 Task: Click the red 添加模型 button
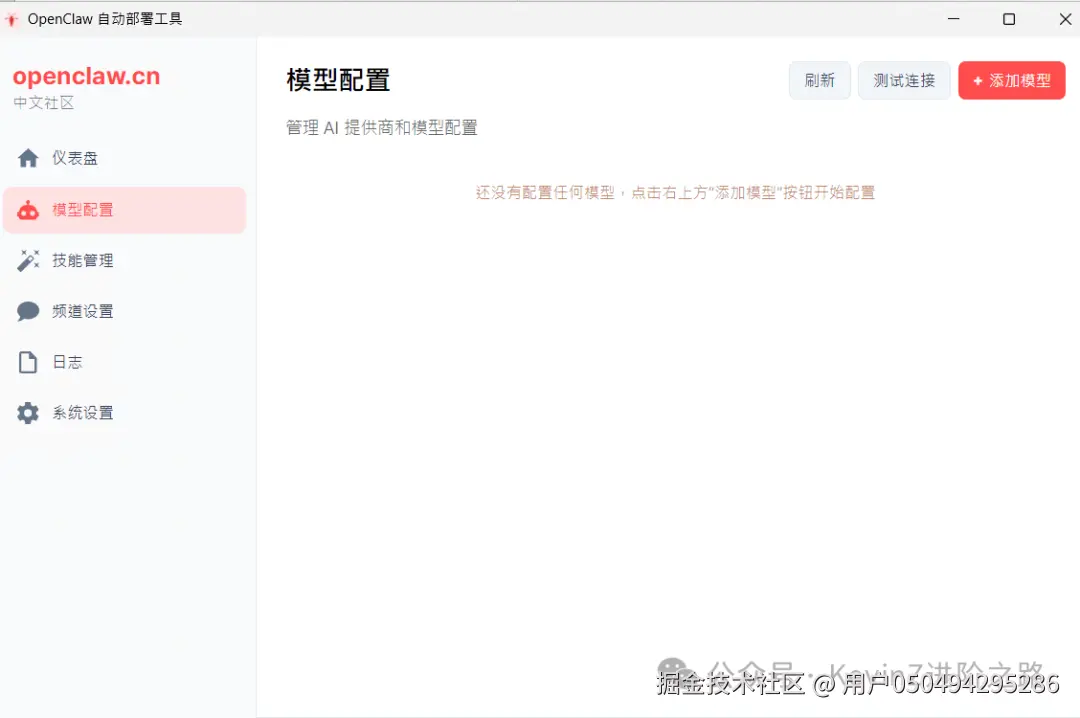pos(1012,81)
